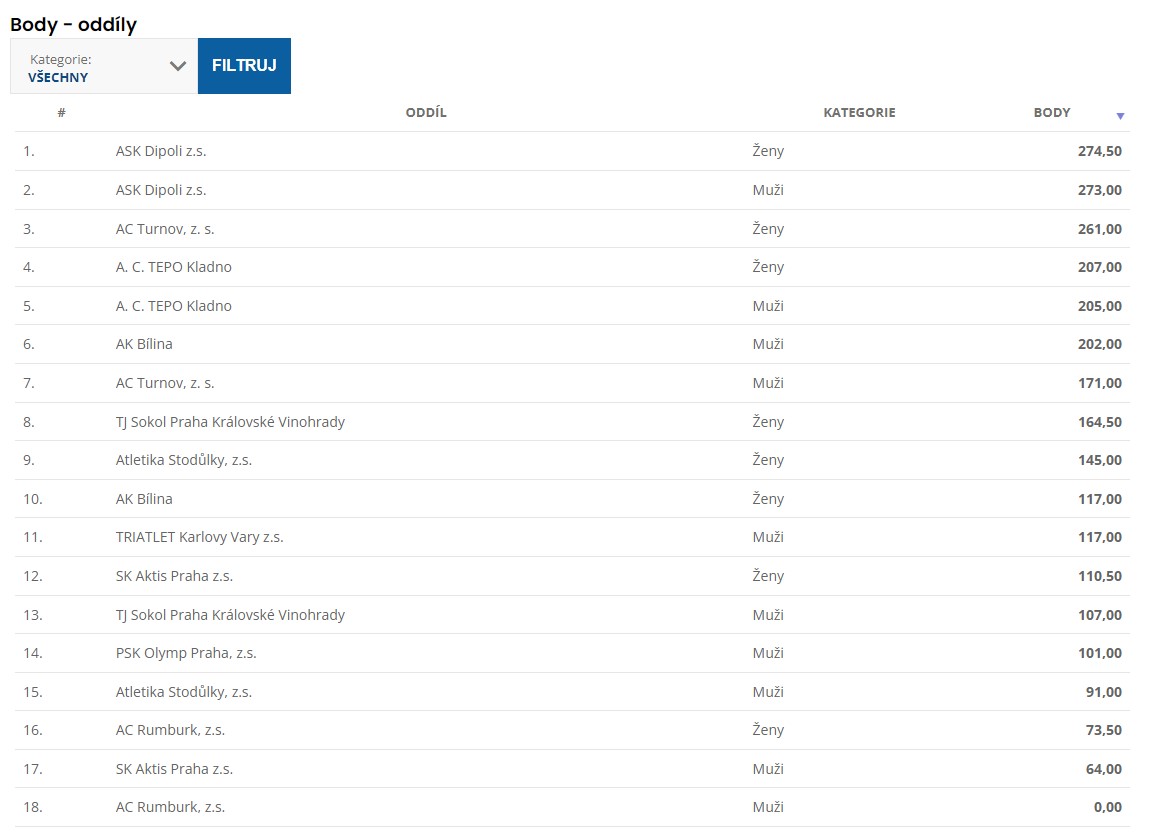Click the # column header
This screenshot has width=1161, height=839.
click(x=61, y=113)
